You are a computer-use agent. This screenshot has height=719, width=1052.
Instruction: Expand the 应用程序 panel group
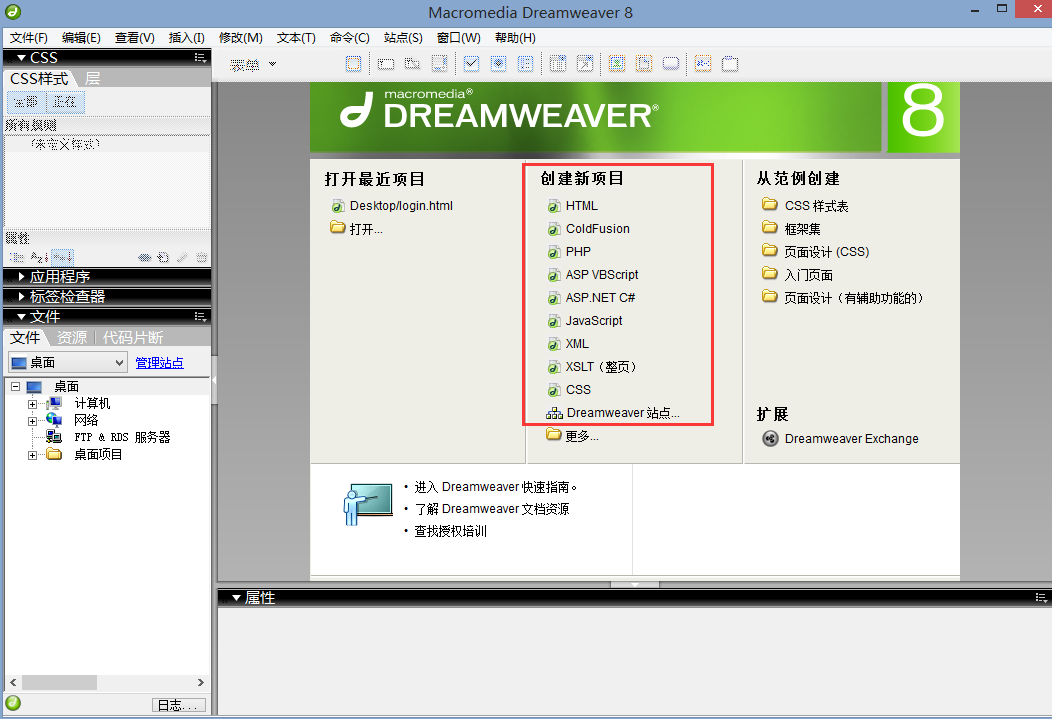[21, 276]
